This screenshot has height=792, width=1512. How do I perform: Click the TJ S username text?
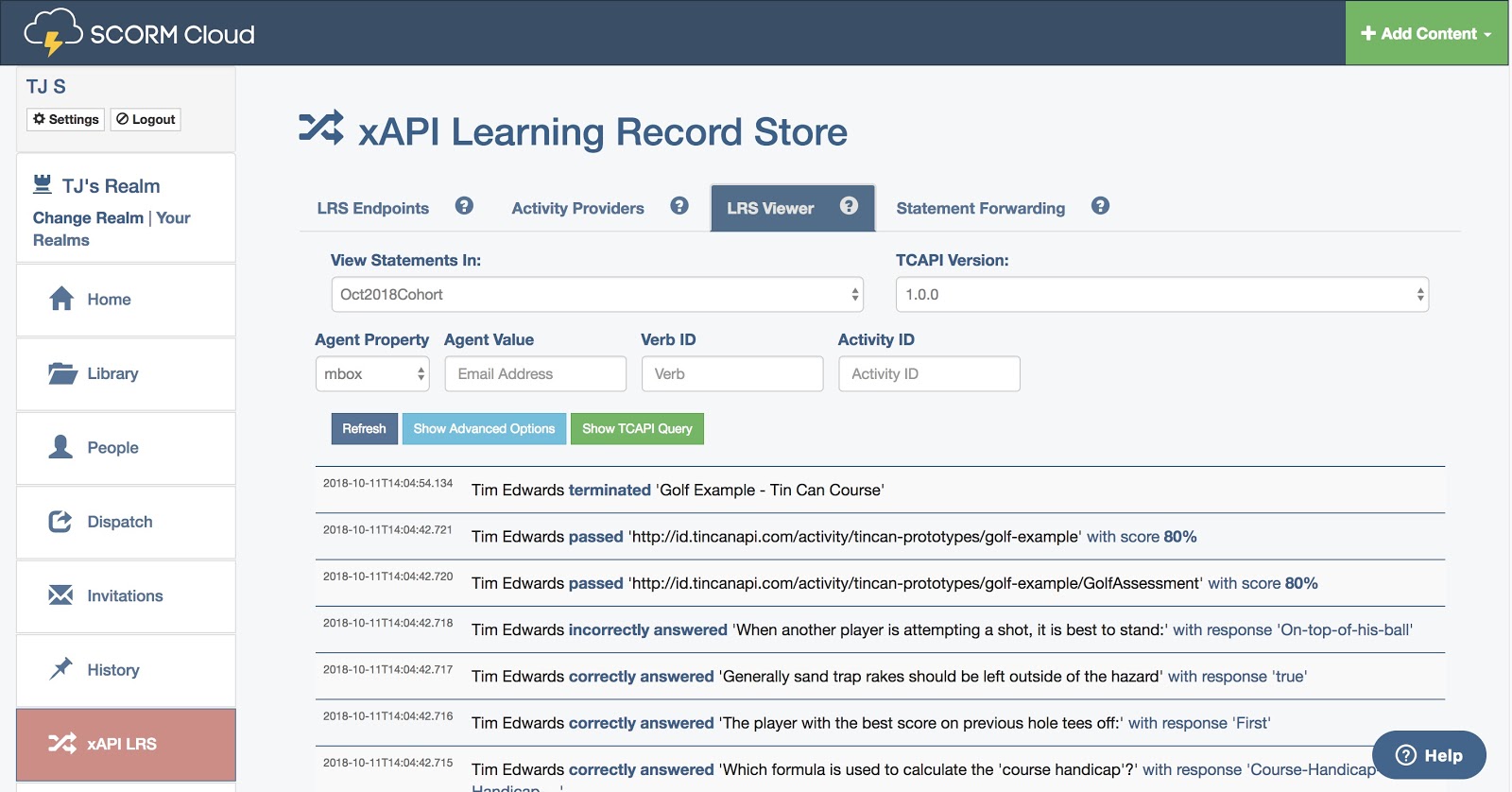pyautogui.click(x=45, y=87)
